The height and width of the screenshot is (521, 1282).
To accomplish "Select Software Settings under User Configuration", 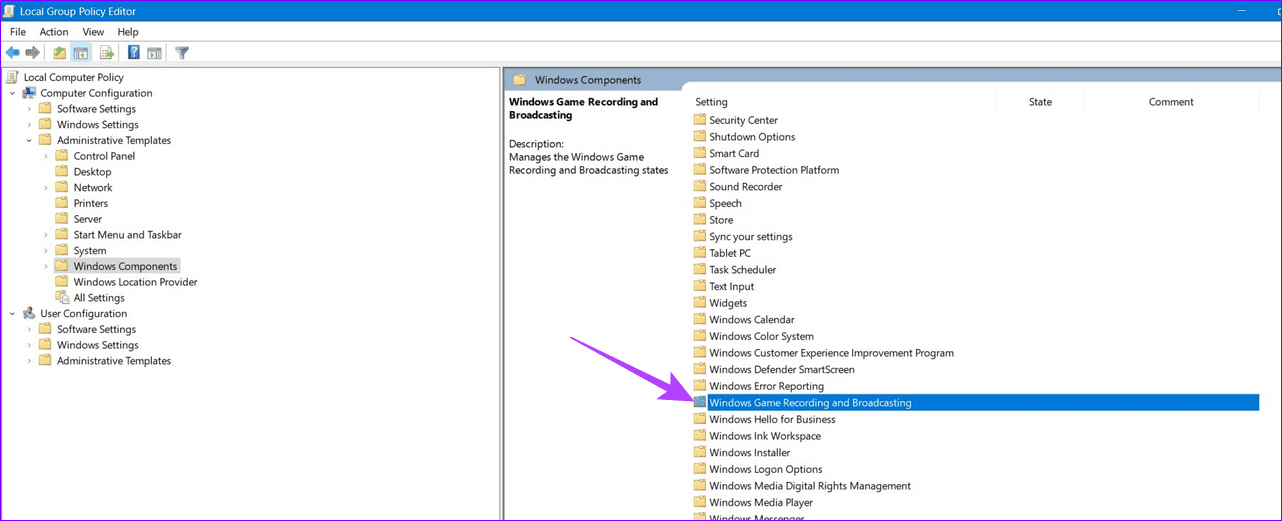I will point(96,329).
